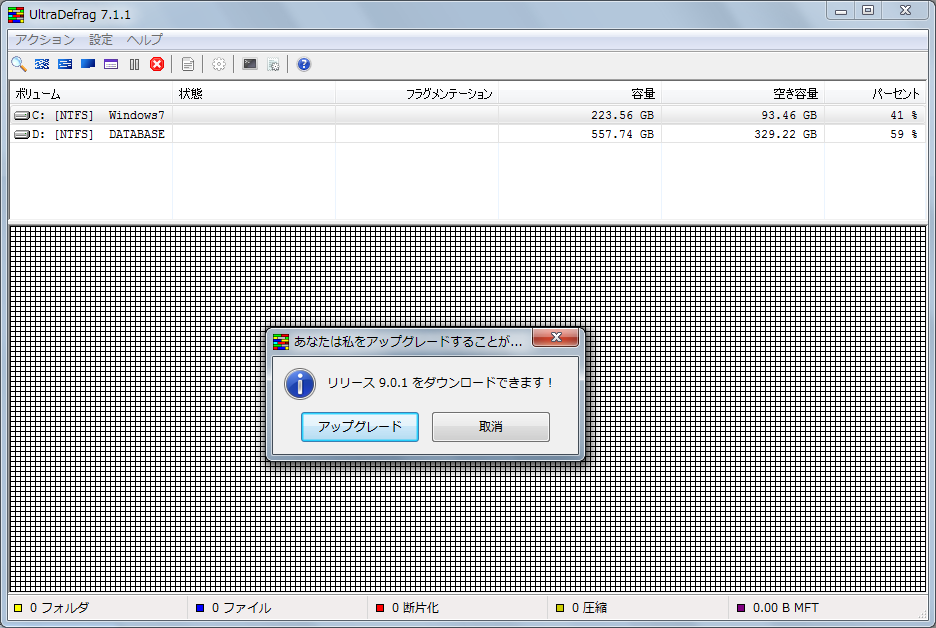Viewport: 936px width, 628px height.
Task: Click the UltraDefrag 7.1.1 title text
Action: tap(79, 14)
